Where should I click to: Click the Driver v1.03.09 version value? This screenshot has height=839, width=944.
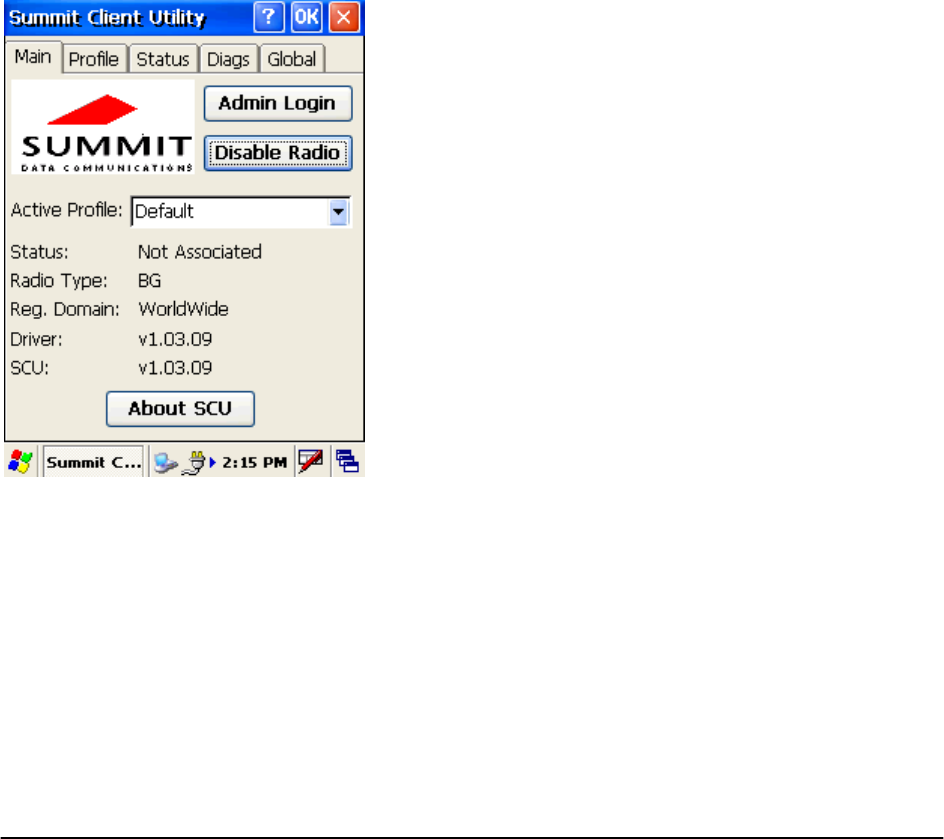pos(175,339)
